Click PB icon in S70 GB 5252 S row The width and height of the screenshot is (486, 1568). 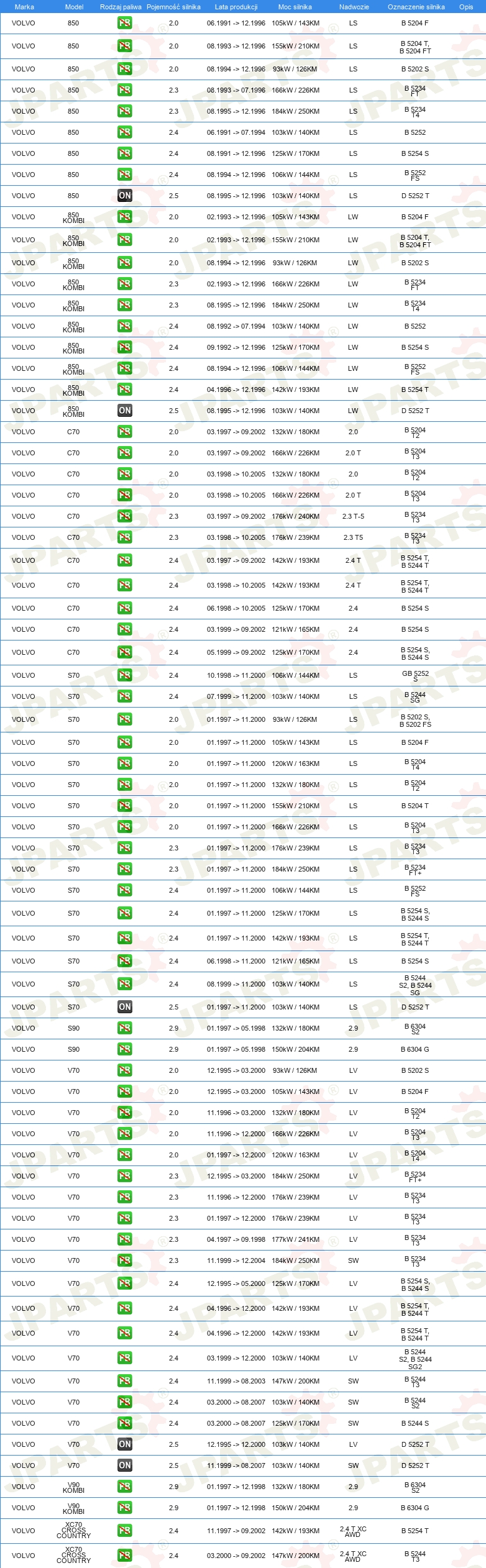(x=125, y=675)
